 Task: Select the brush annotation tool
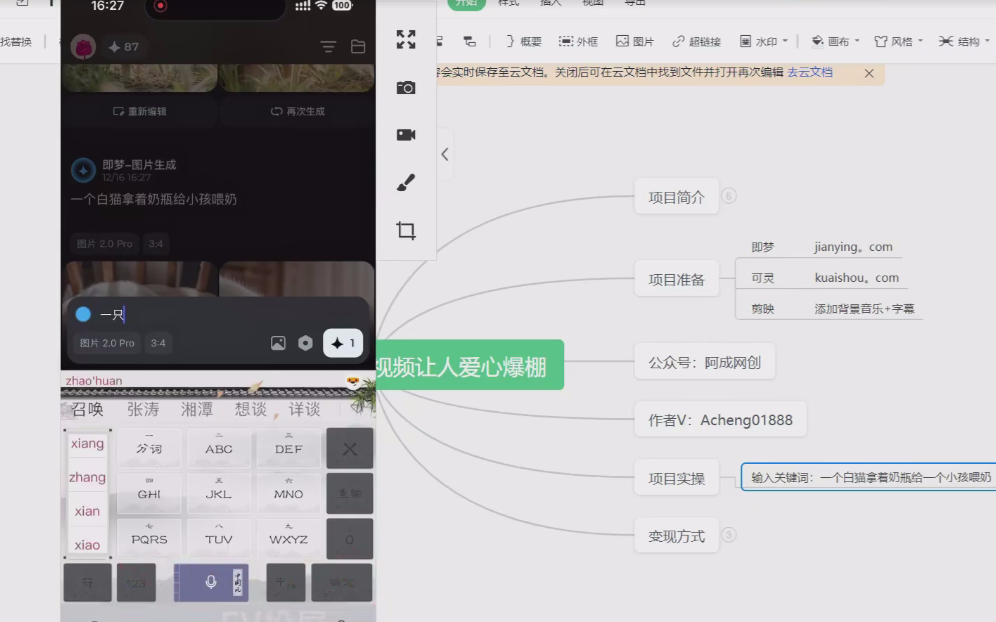tap(405, 182)
